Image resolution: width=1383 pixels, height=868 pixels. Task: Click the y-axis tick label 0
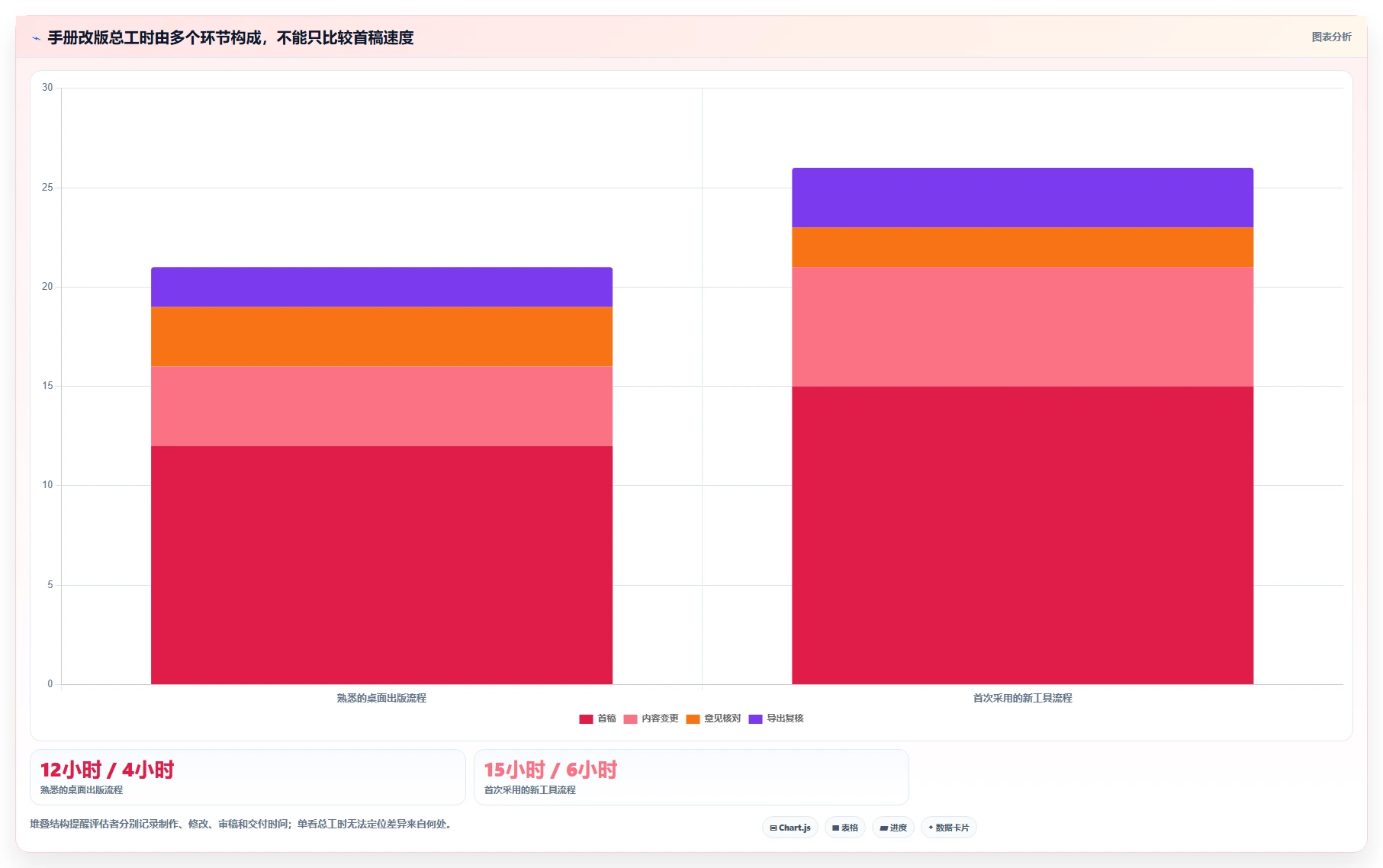tap(50, 684)
